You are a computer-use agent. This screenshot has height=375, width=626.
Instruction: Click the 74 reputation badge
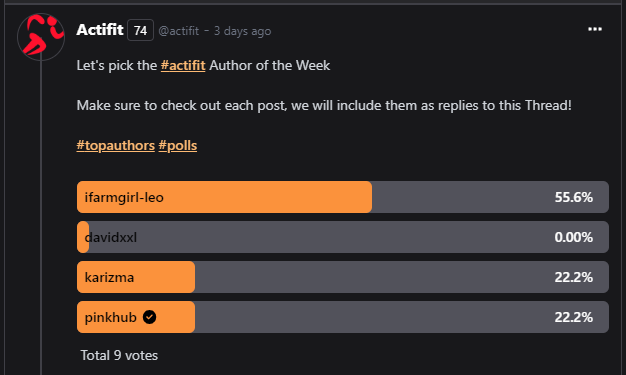click(x=141, y=30)
